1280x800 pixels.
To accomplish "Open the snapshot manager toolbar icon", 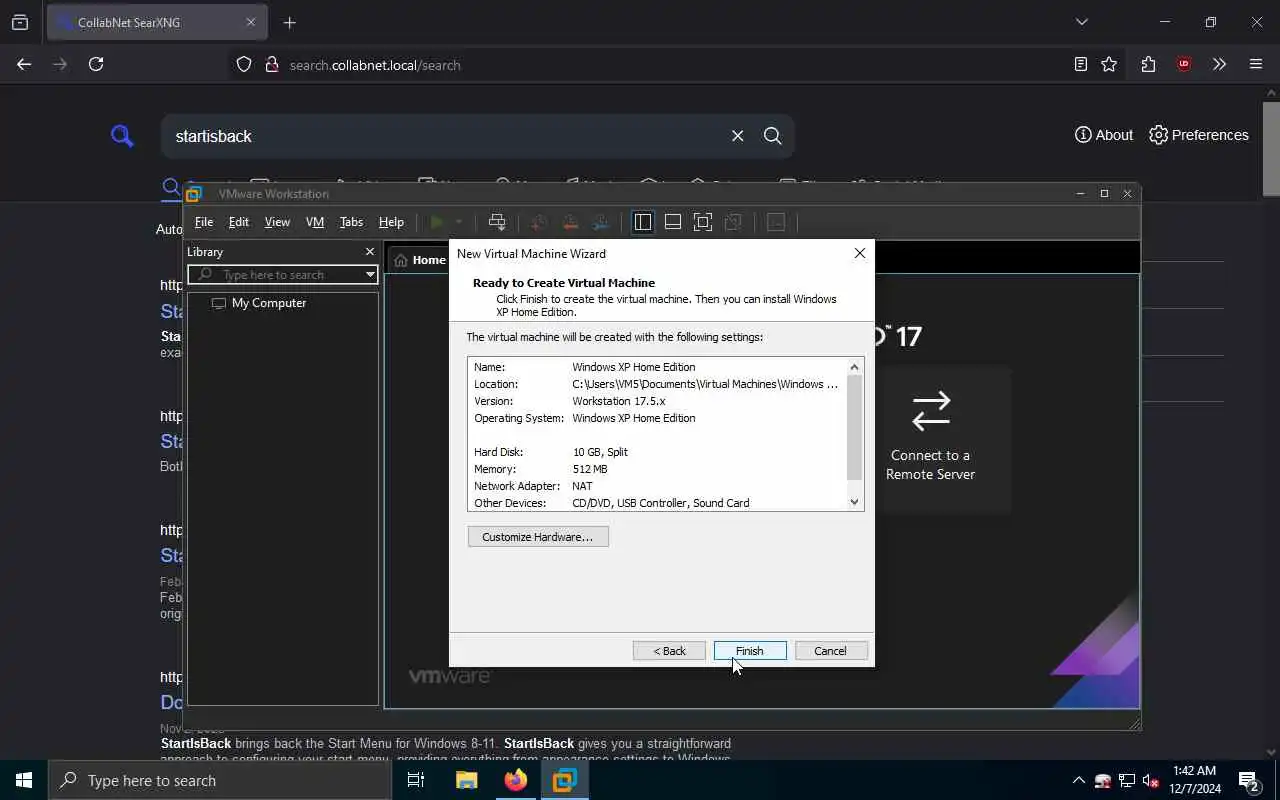I will pyautogui.click(x=601, y=222).
